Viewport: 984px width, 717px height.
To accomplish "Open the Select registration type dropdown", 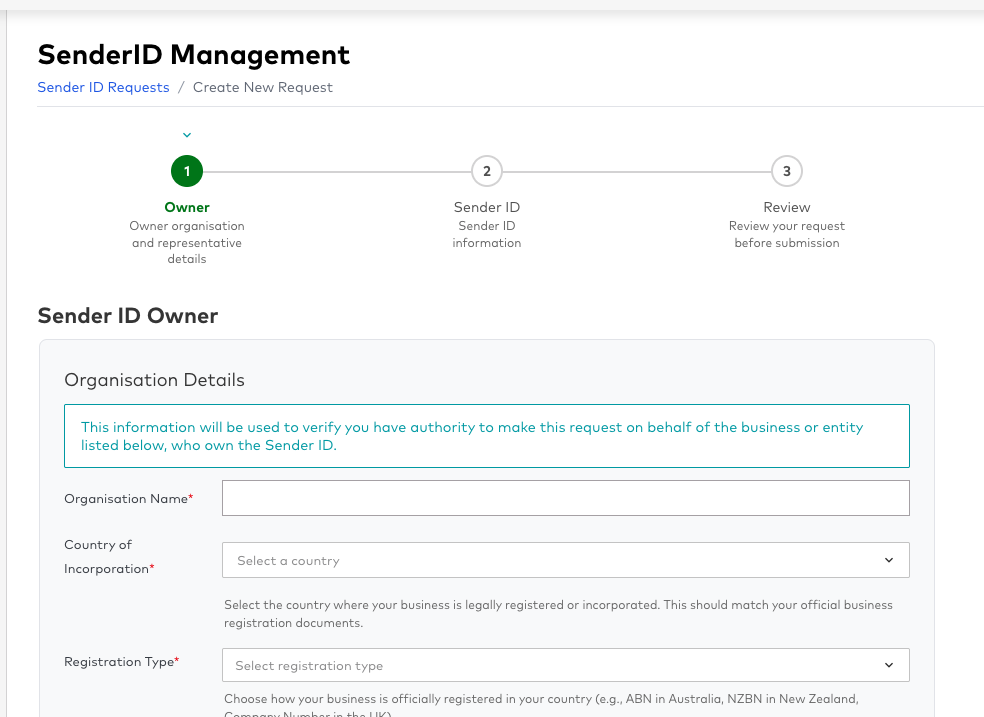I will (565, 665).
